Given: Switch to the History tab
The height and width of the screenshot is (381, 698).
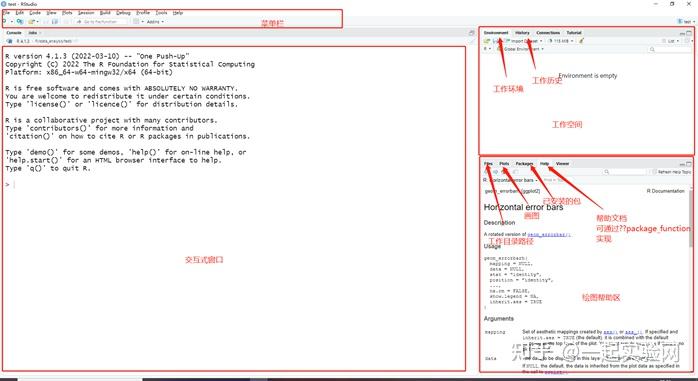Looking at the screenshot, I should [x=522, y=32].
